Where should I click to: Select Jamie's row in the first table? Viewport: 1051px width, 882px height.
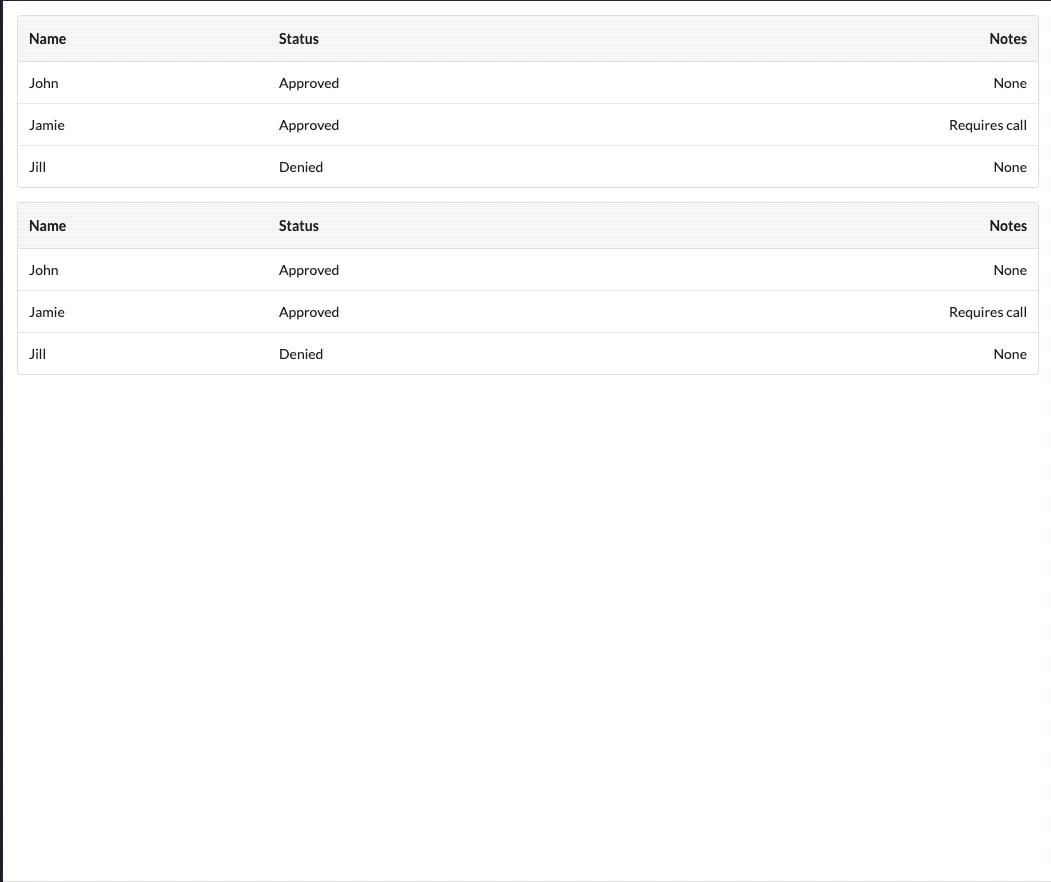click(x=47, y=125)
